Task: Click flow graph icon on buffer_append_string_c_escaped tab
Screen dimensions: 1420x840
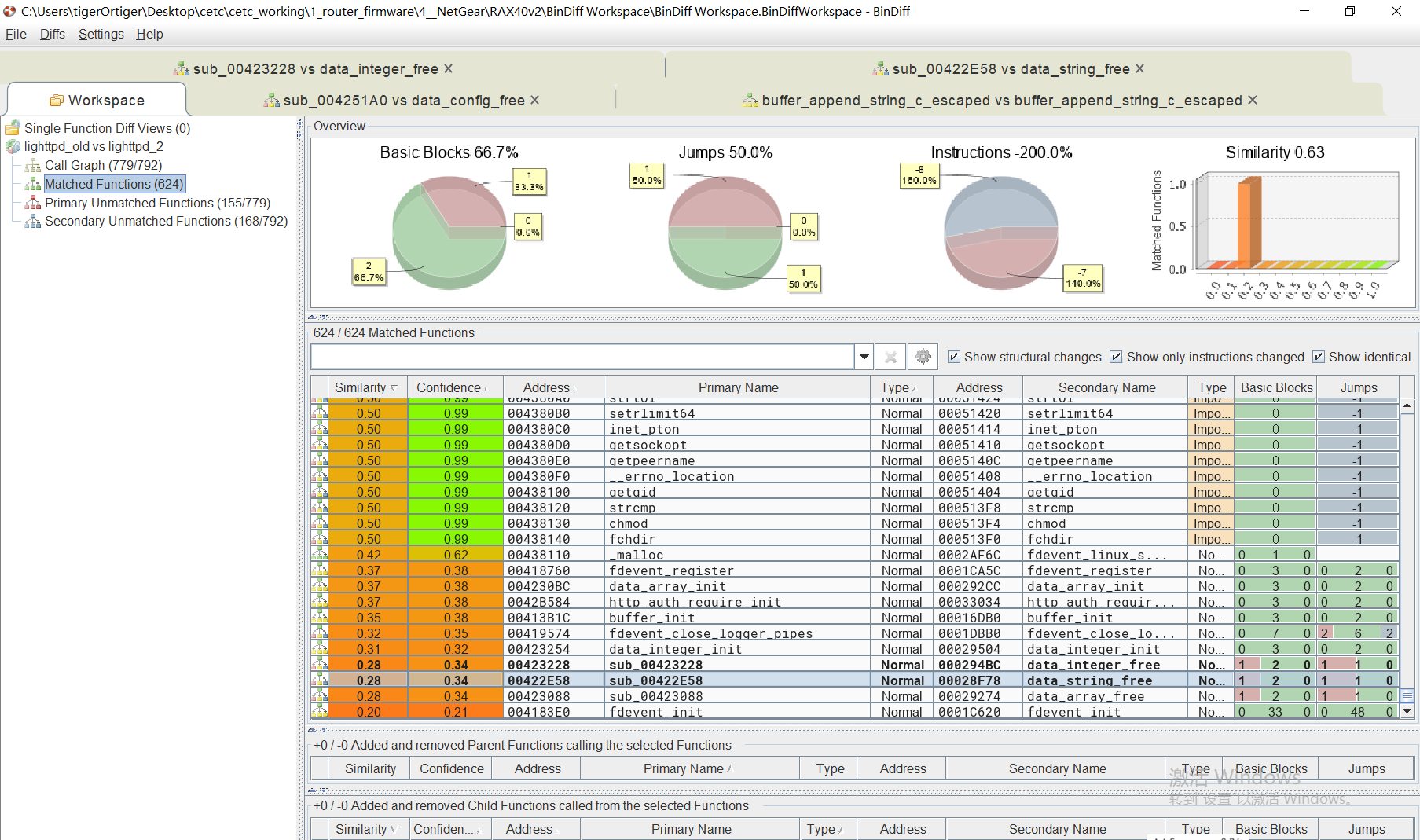Action: pos(750,101)
